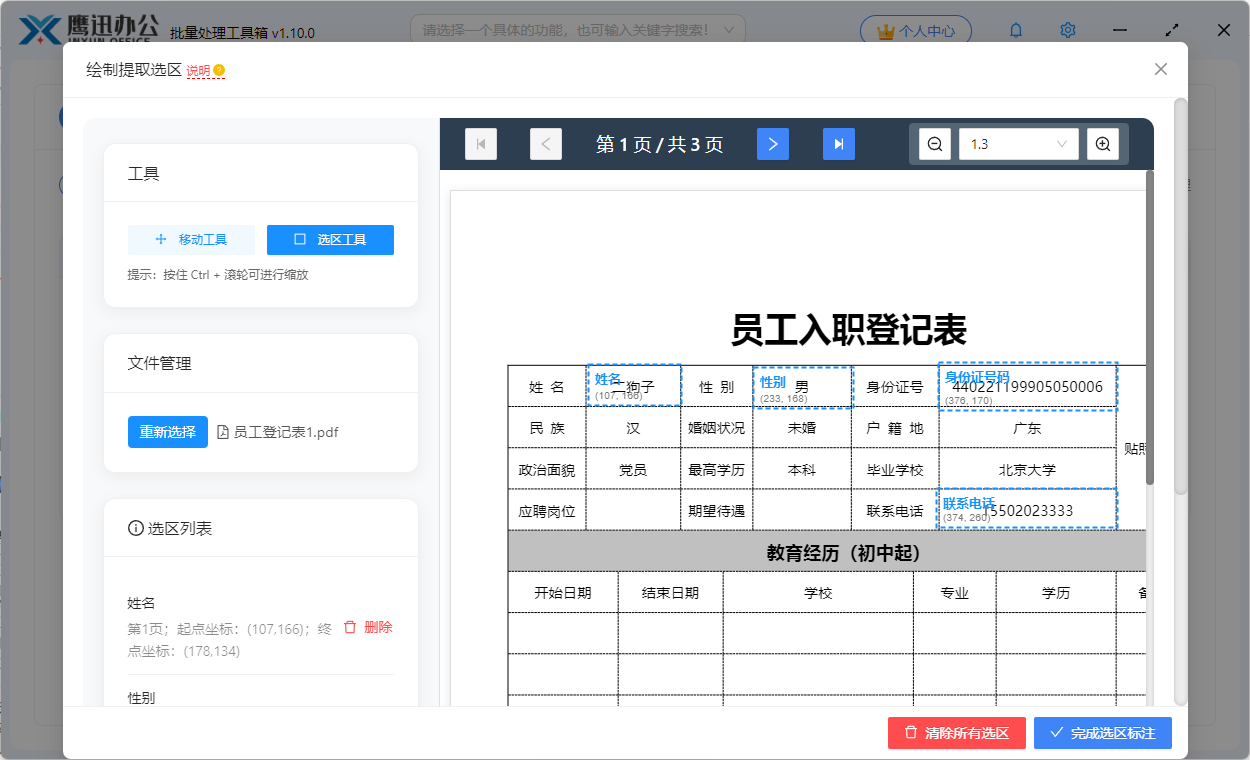This screenshot has height=760, width=1250.
Task: Open the zoom level 1.3 dropdown
Action: pyautogui.click(x=1019, y=144)
